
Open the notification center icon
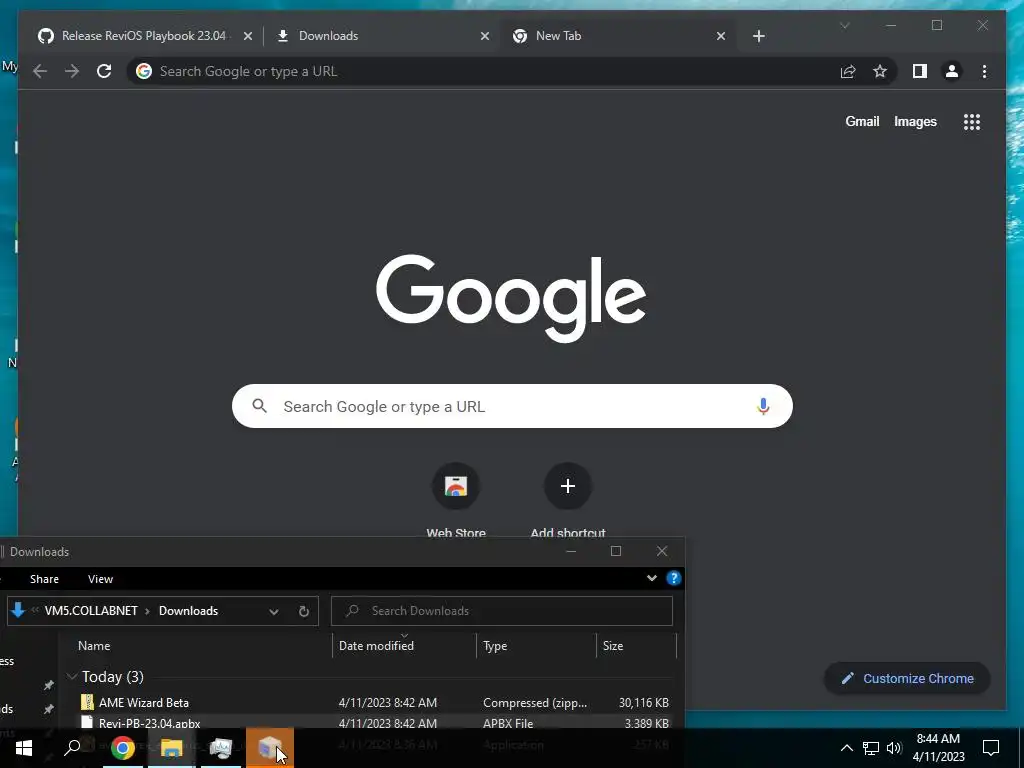pyautogui.click(x=991, y=748)
